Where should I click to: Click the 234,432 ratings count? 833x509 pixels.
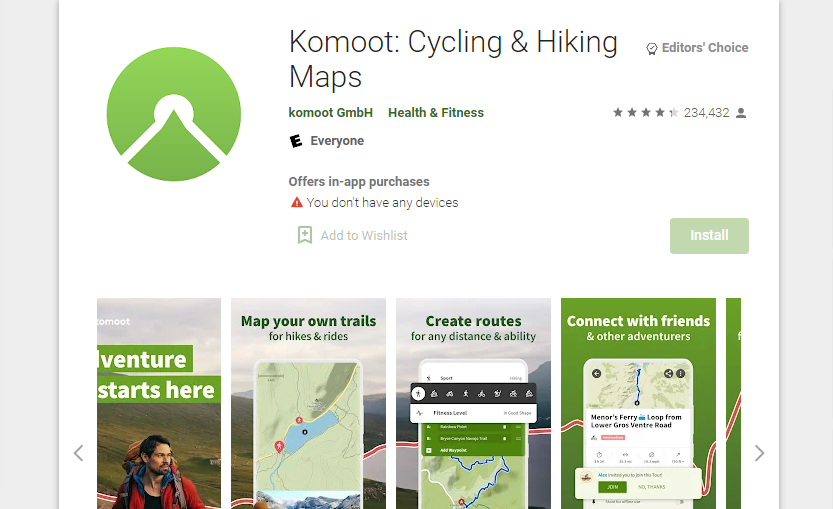(706, 113)
